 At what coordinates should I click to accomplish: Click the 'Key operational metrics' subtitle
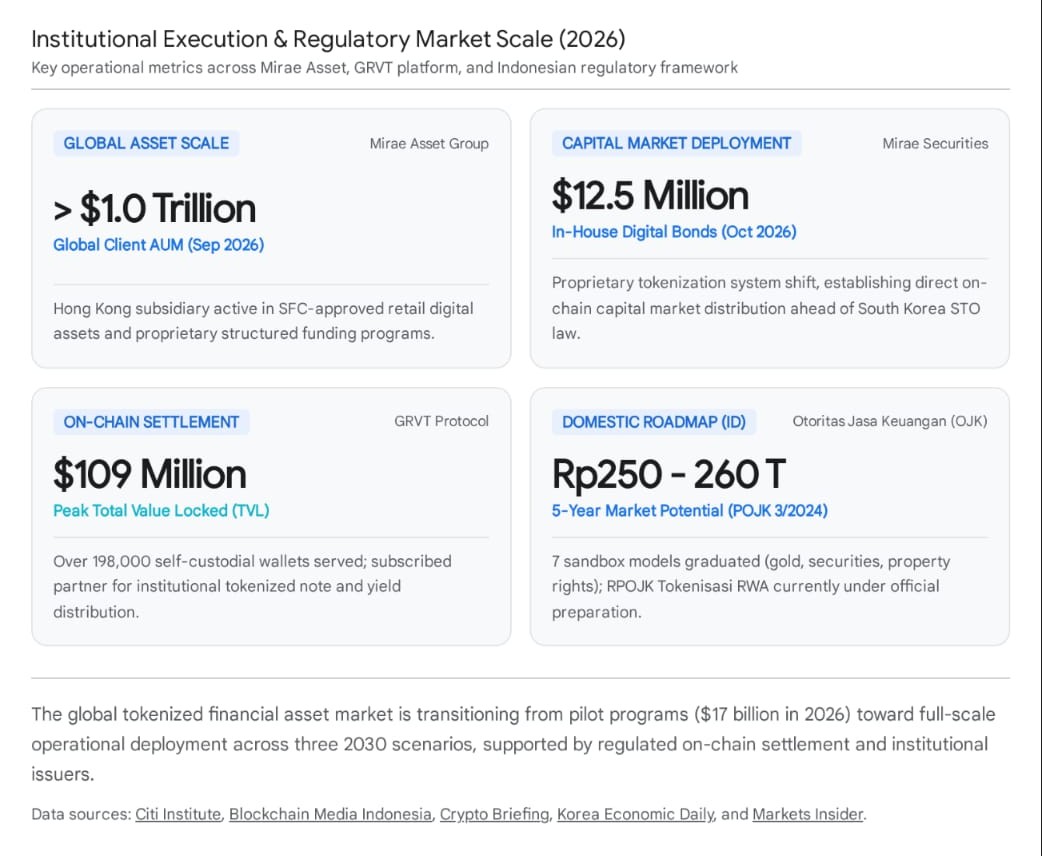[x=384, y=68]
